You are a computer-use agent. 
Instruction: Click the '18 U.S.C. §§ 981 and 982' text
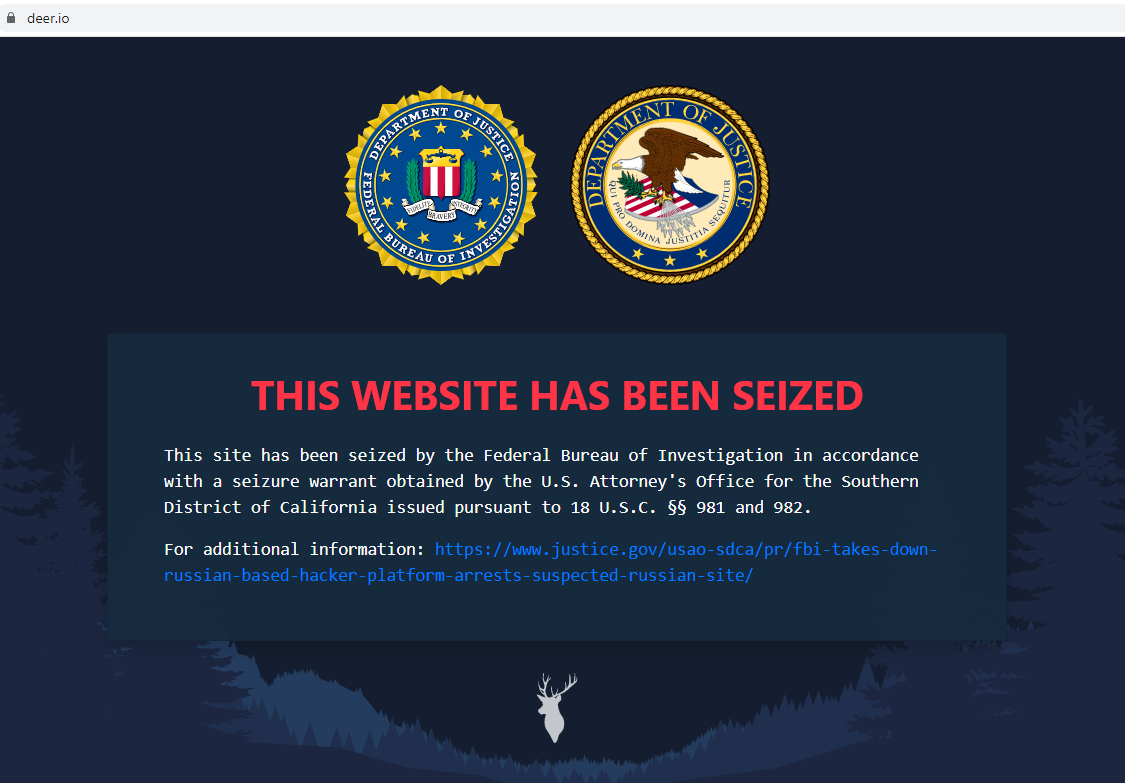tap(690, 507)
